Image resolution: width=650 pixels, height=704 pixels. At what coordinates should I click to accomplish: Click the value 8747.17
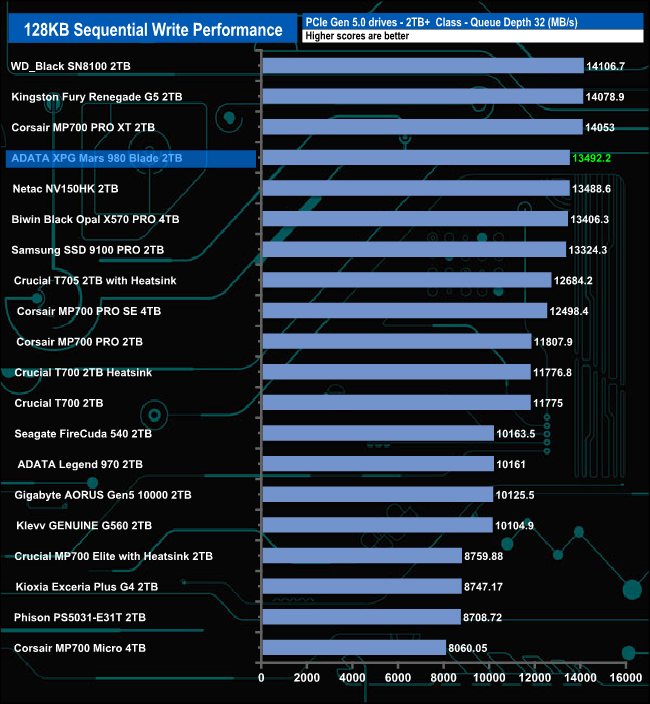click(483, 587)
